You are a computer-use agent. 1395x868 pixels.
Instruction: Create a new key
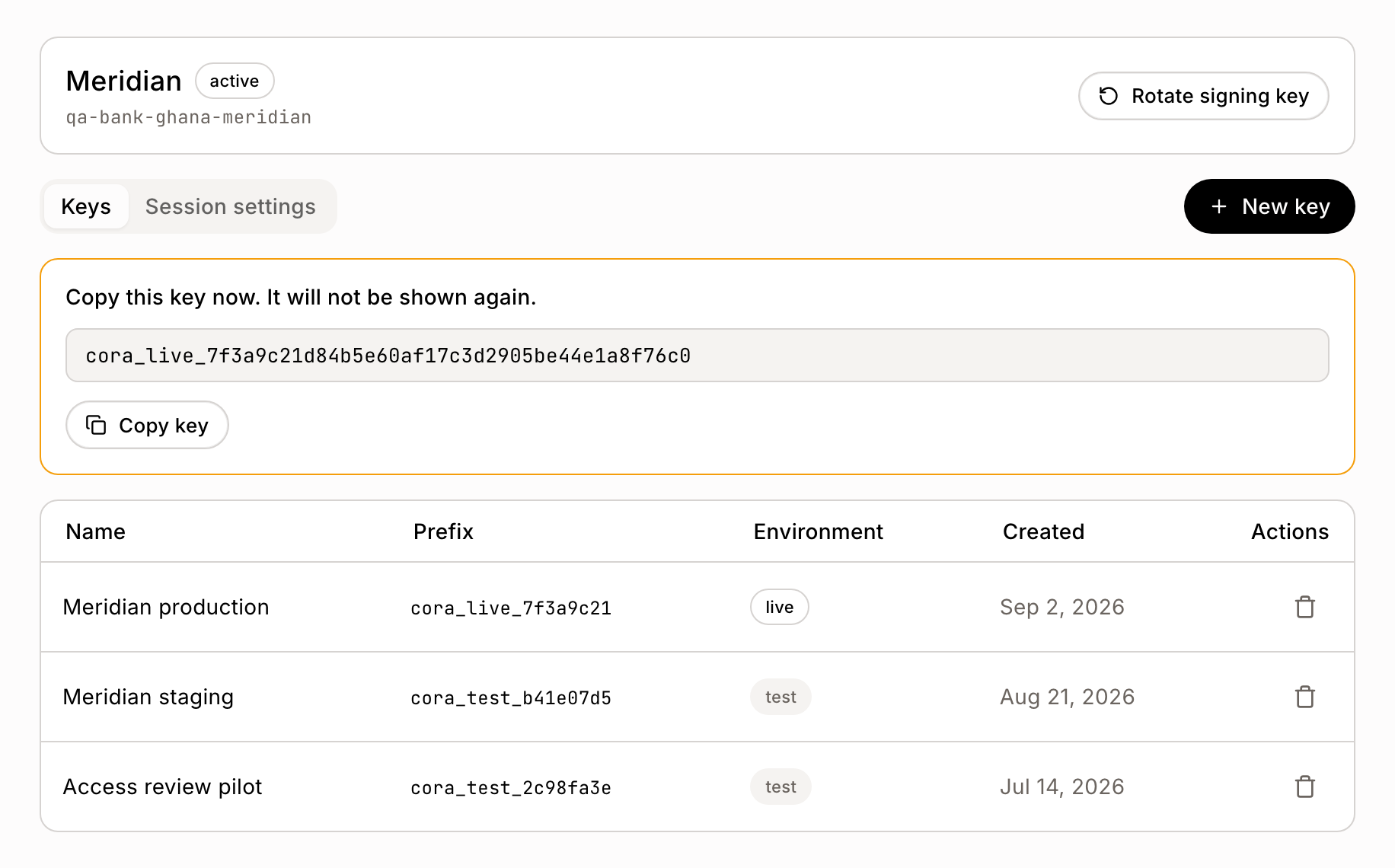[1269, 206]
